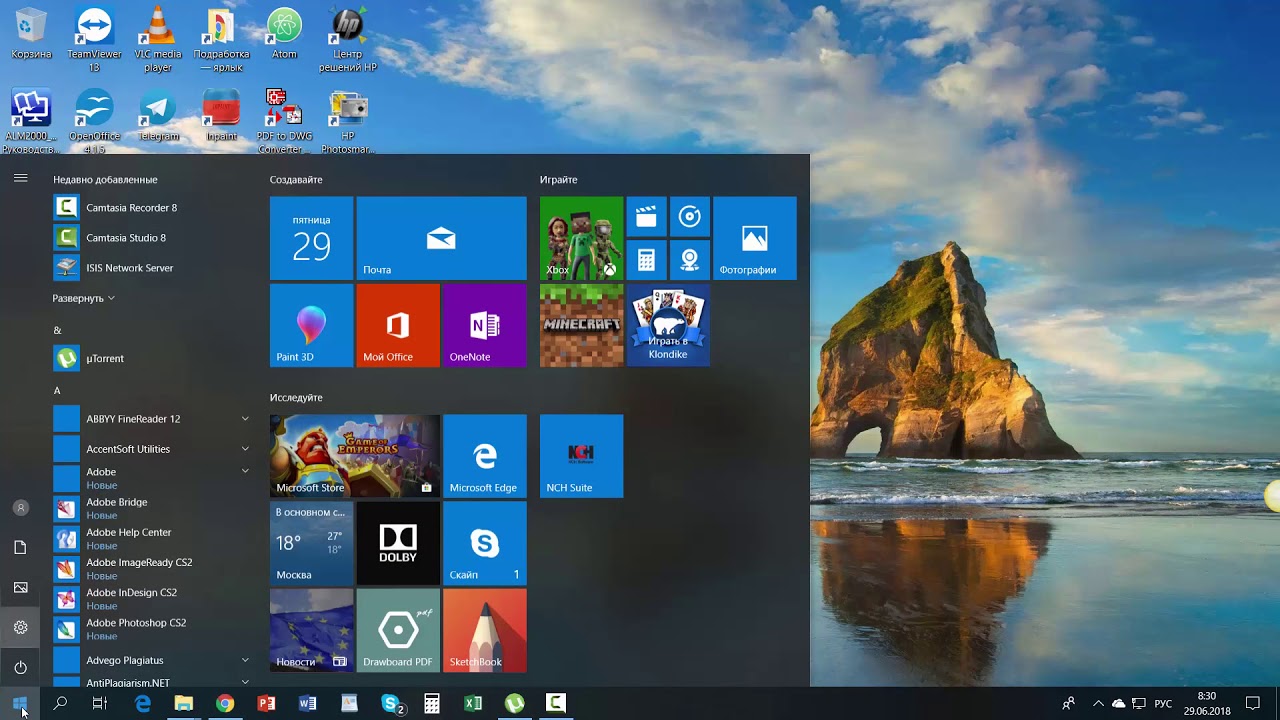Open Documents from the Start sidebar
This screenshot has height=720, width=1280.
pos(20,547)
